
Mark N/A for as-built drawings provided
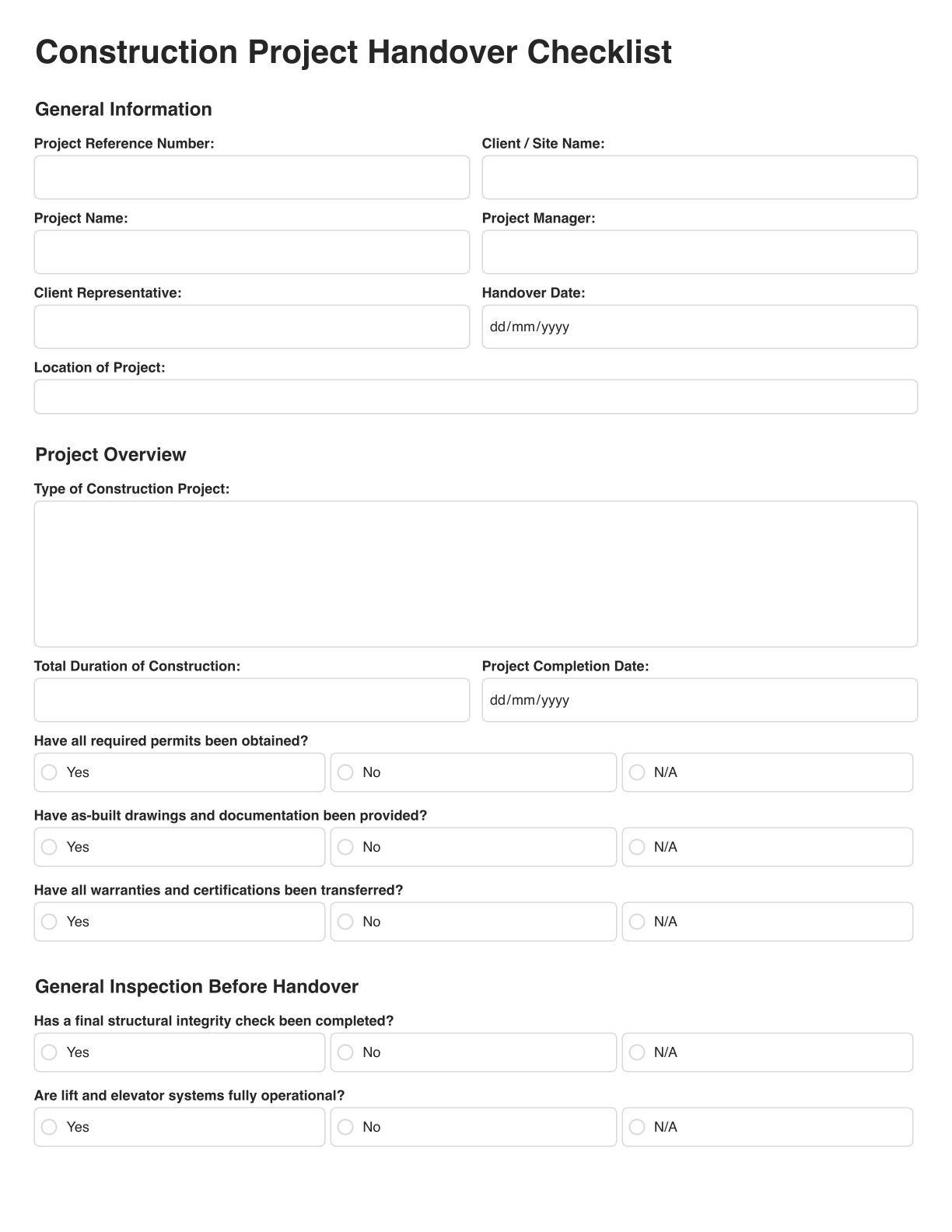click(638, 847)
